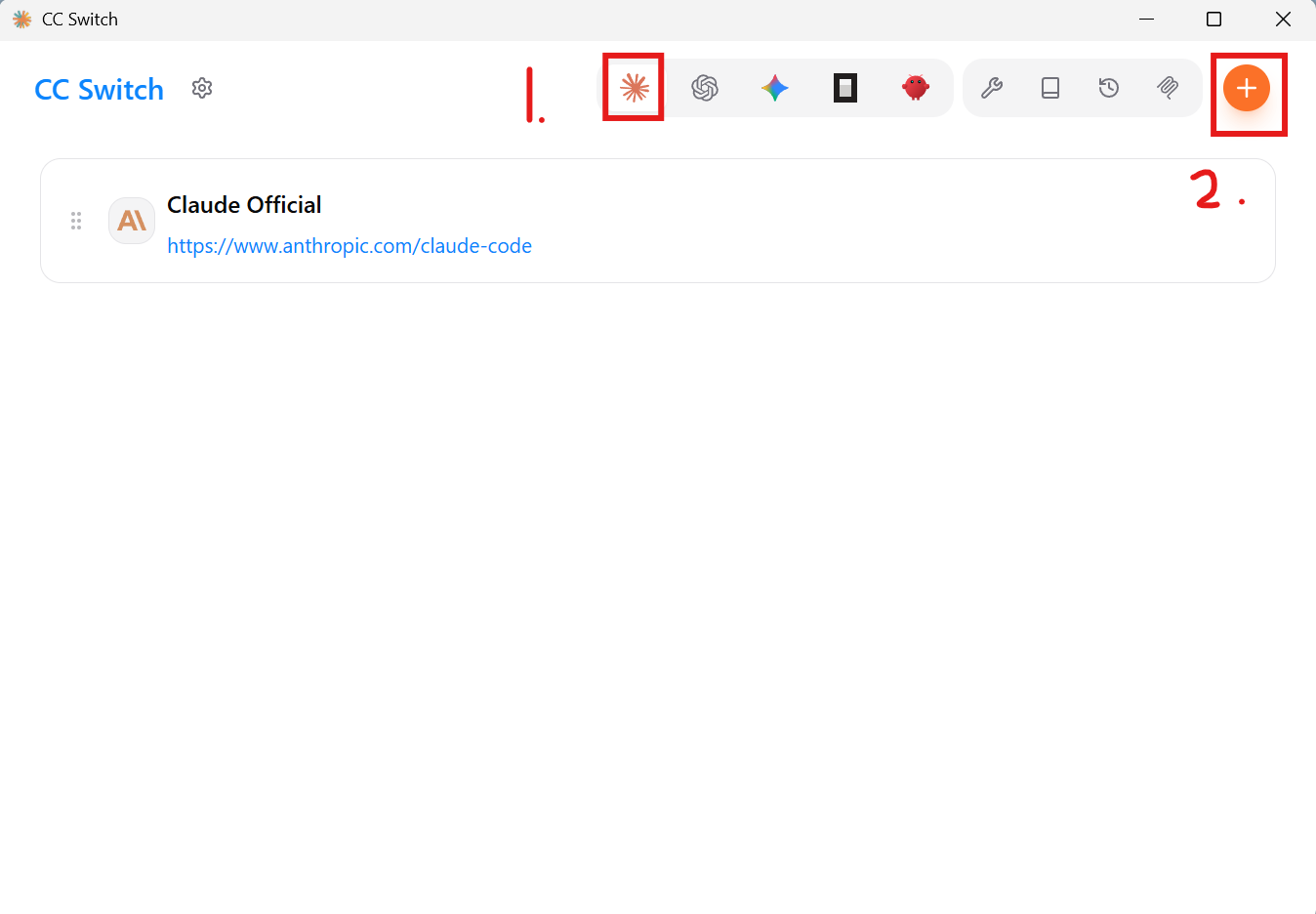This screenshot has width=1316, height=914.
Task: Open the paperclip icon in the toolbar
Action: click(1168, 88)
